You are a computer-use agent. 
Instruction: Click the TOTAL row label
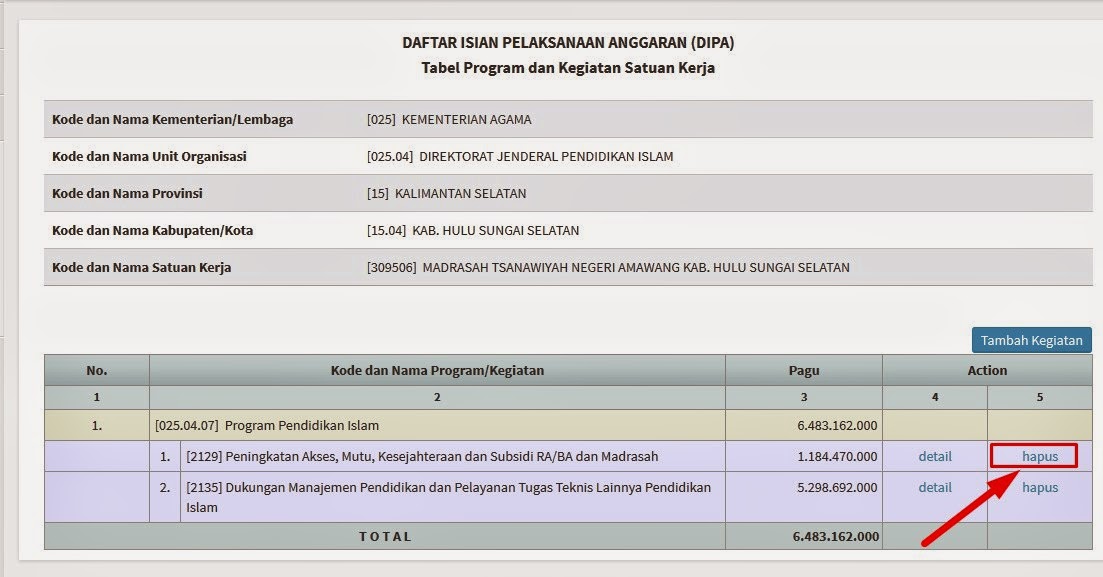pyautogui.click(x=385, y=536)
